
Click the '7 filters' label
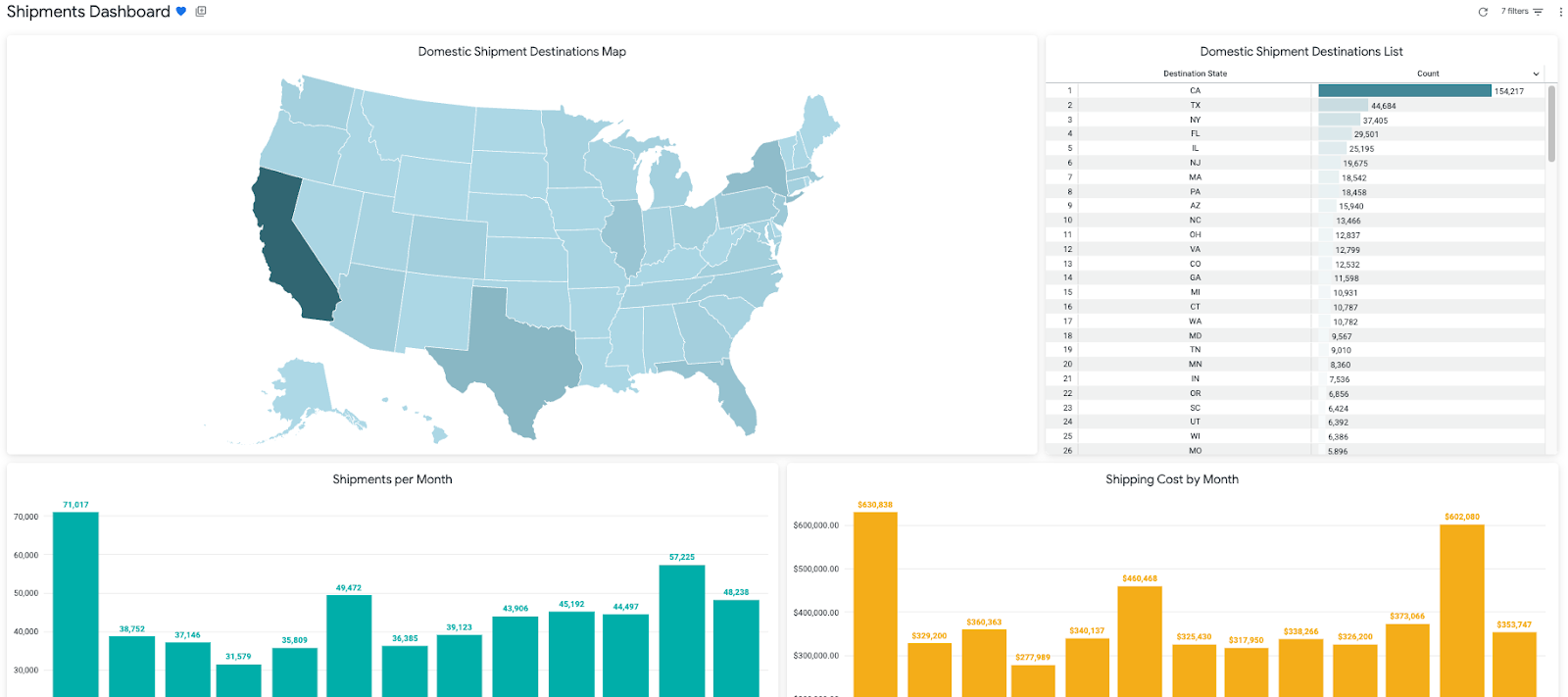coord(1514,12)
